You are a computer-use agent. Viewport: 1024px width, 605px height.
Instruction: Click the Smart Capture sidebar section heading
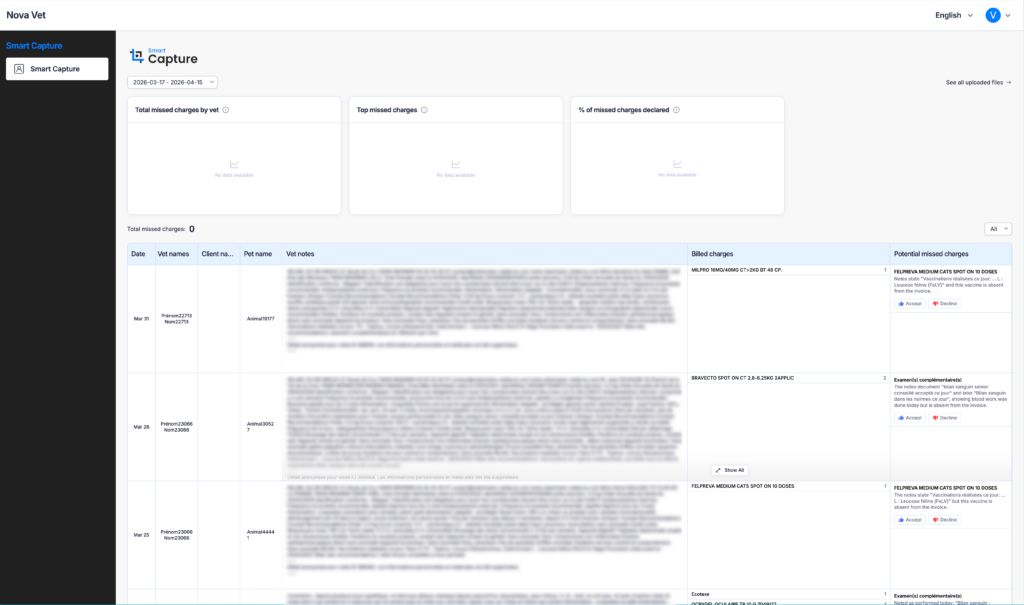[x=34, y=46]
